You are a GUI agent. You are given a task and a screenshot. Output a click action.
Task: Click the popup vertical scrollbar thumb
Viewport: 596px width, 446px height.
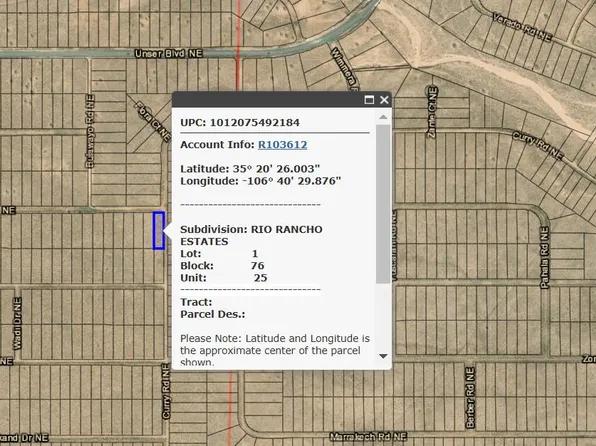pos(383,204)
